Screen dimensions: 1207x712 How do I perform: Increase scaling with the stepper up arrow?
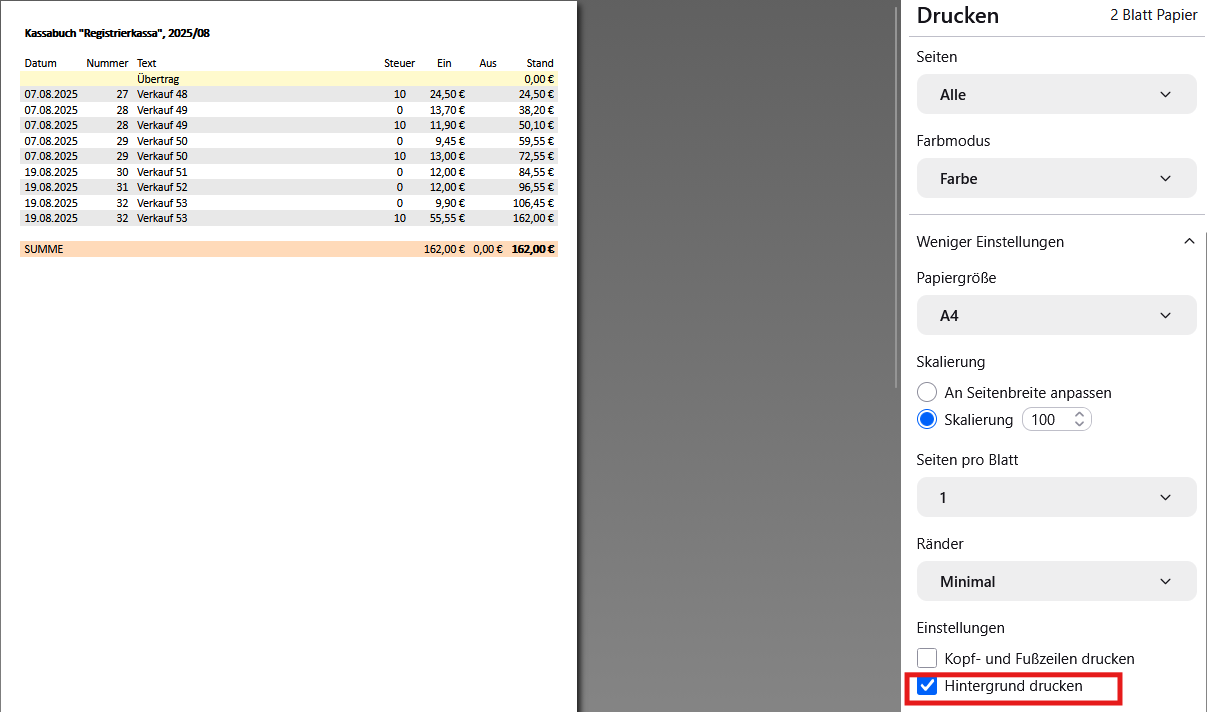click(x=1079, y=414)
